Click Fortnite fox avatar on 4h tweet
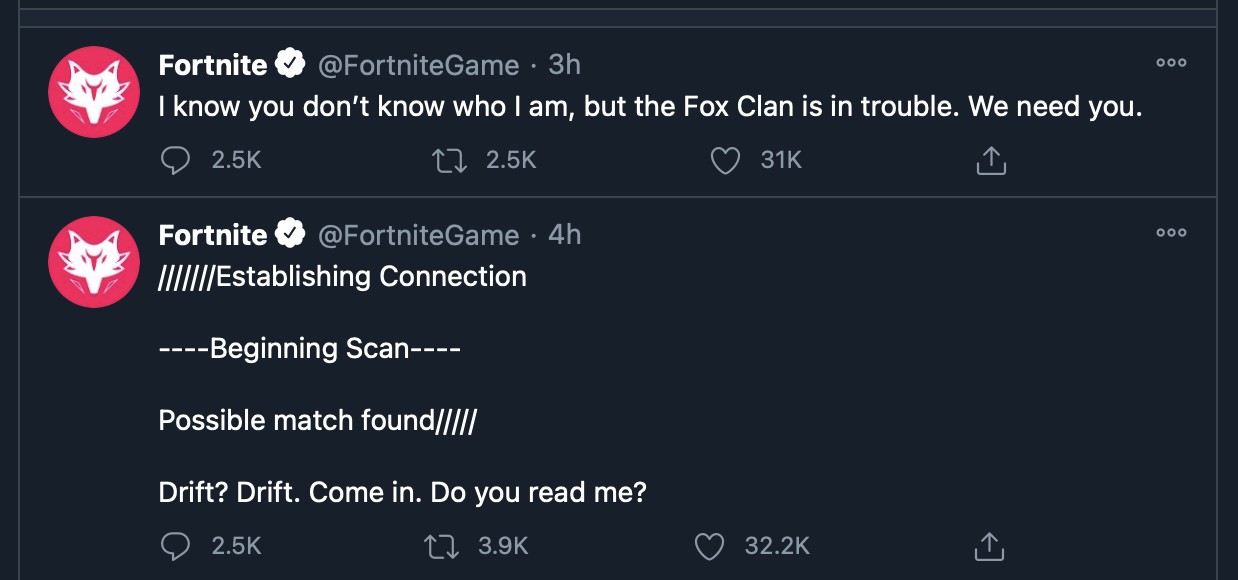 [x=93, y=261]
